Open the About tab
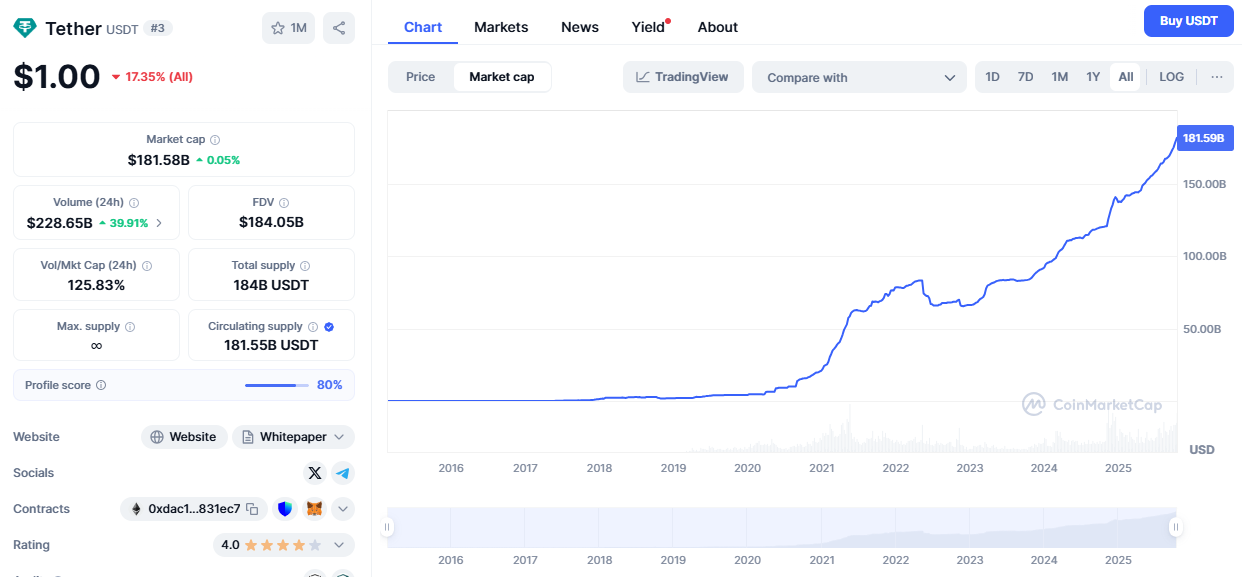The height and width of the screenshot is (577, 1242). pyautogui.click(x=718, y=27)
